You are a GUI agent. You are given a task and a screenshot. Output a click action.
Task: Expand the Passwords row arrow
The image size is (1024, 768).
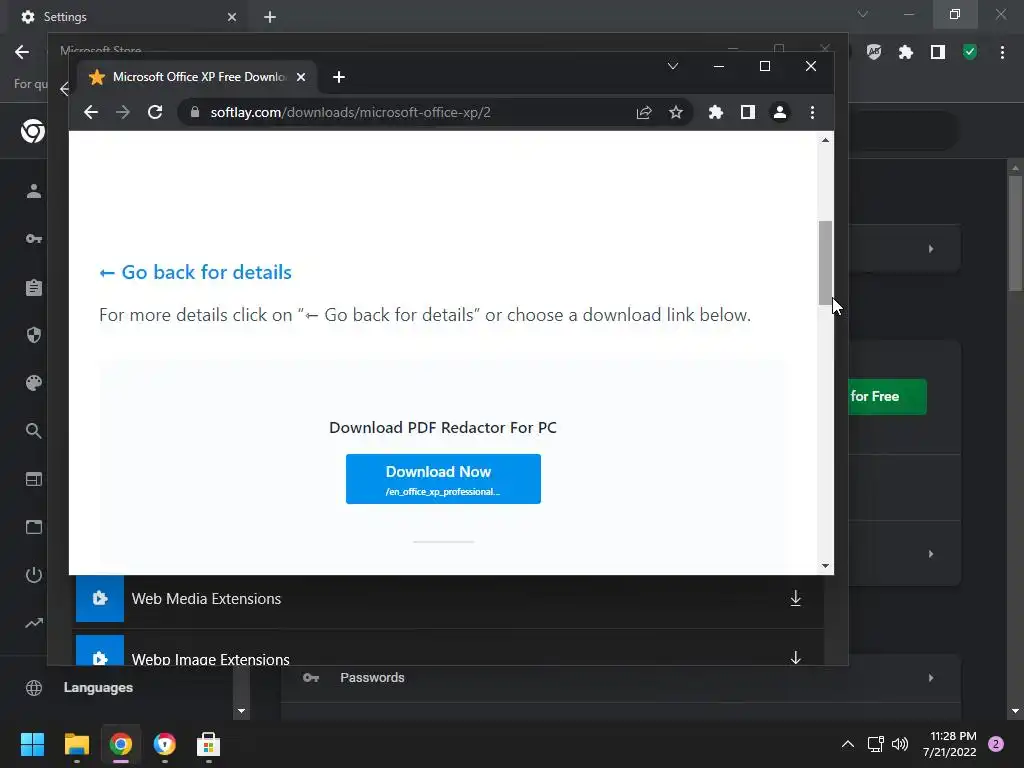tap(931, 678)
